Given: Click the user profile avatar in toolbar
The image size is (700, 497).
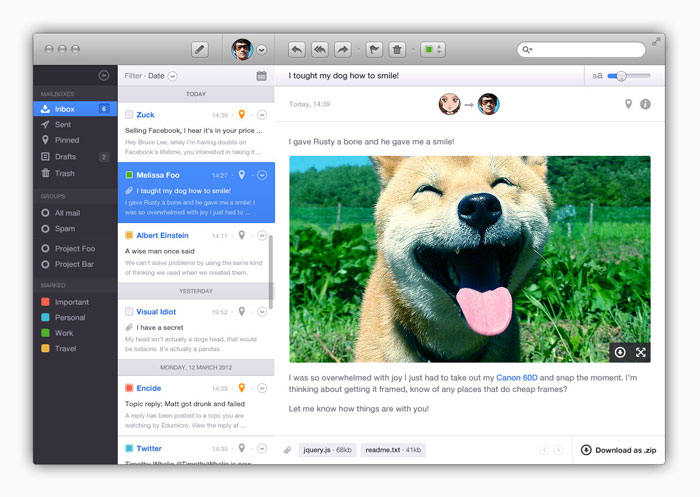Looking at the screenshot, I should tap(242, 49).
